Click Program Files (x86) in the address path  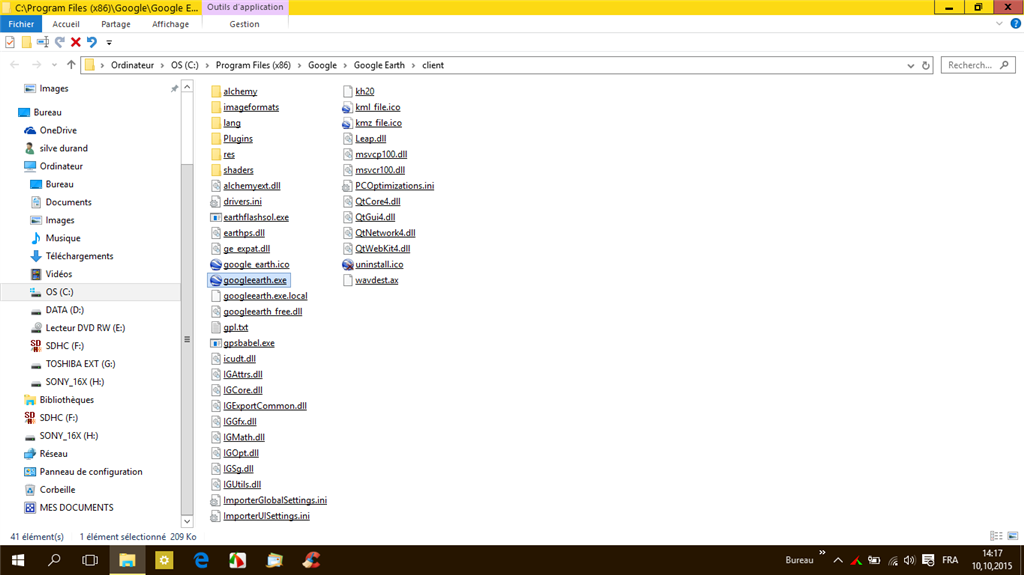coord(253,65)
